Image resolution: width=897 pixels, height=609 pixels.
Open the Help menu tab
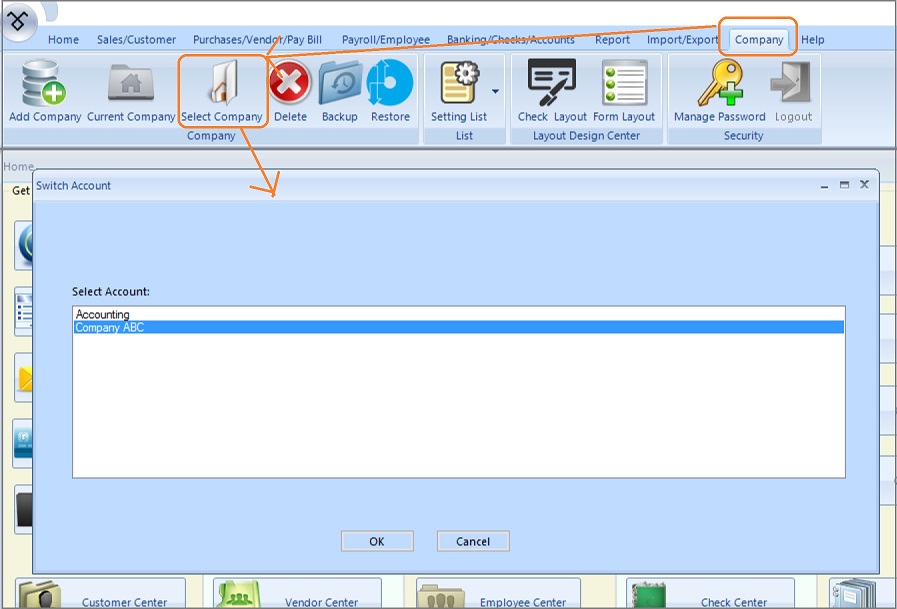tap(813, 40)
